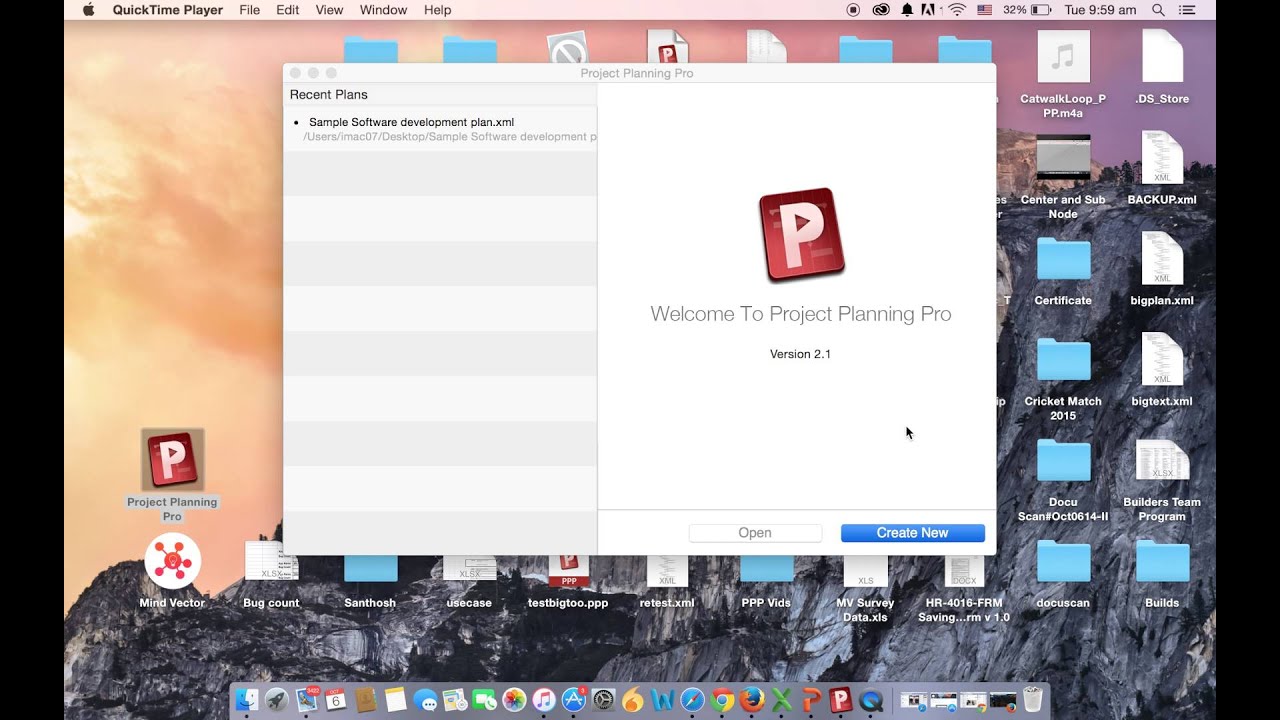Open Google Chrome in the dock
The height and width of the screenshot is (720, 1280).
(722, 700)
